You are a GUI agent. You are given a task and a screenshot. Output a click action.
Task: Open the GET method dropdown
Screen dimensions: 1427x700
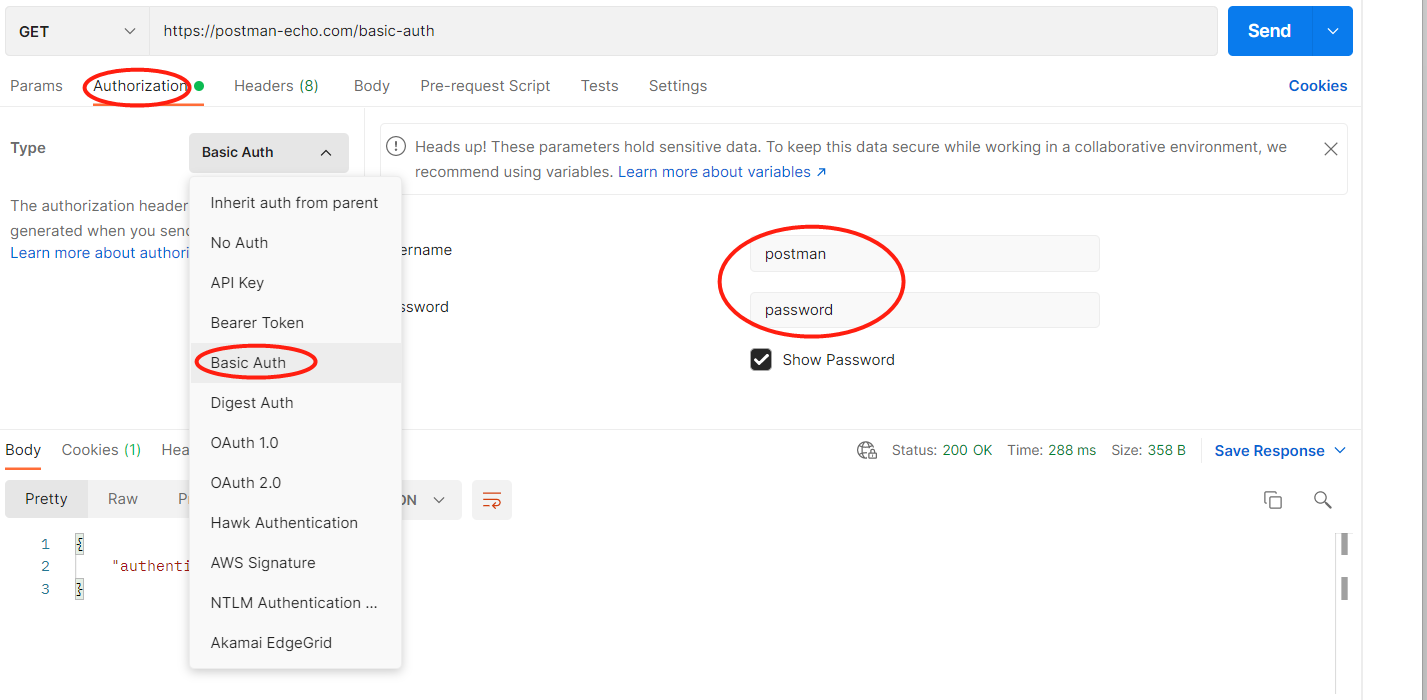[77, 31]
